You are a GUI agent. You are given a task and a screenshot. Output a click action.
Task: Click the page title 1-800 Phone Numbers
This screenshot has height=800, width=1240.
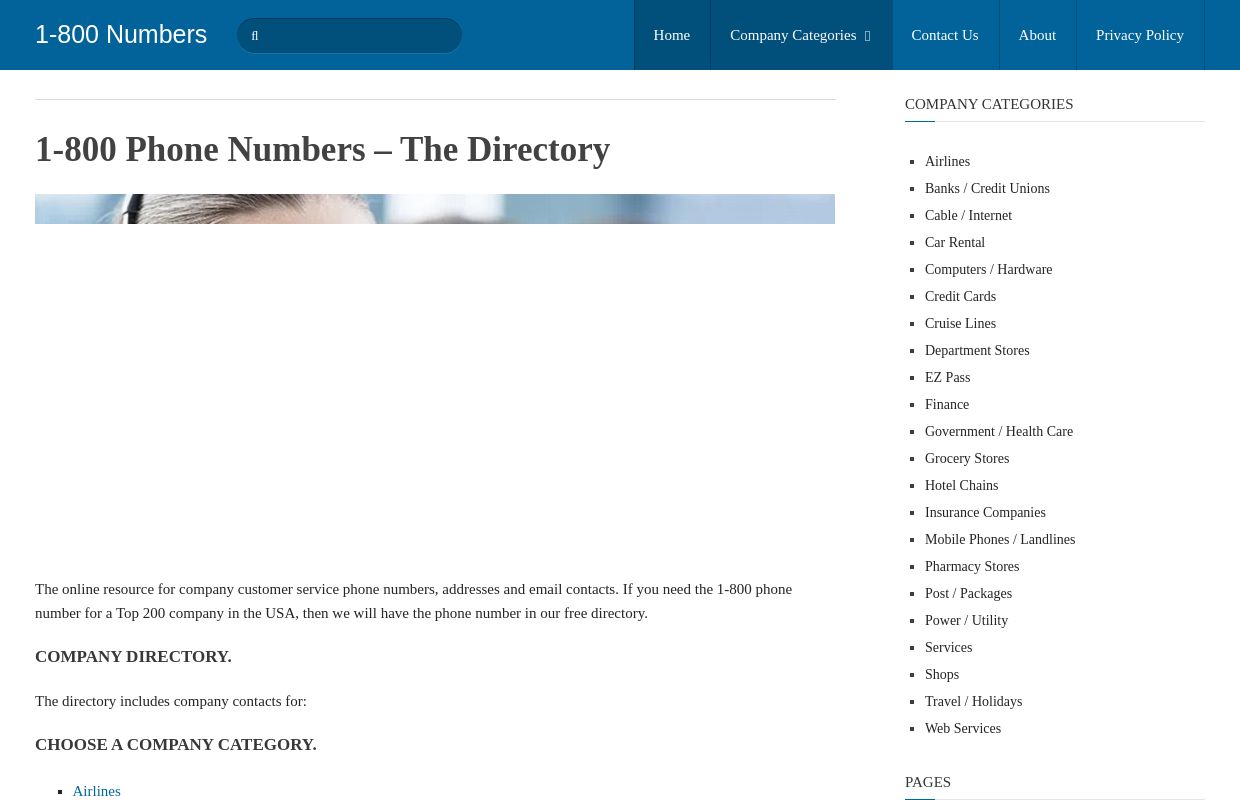pyautogui.click(x=322, y=150)
